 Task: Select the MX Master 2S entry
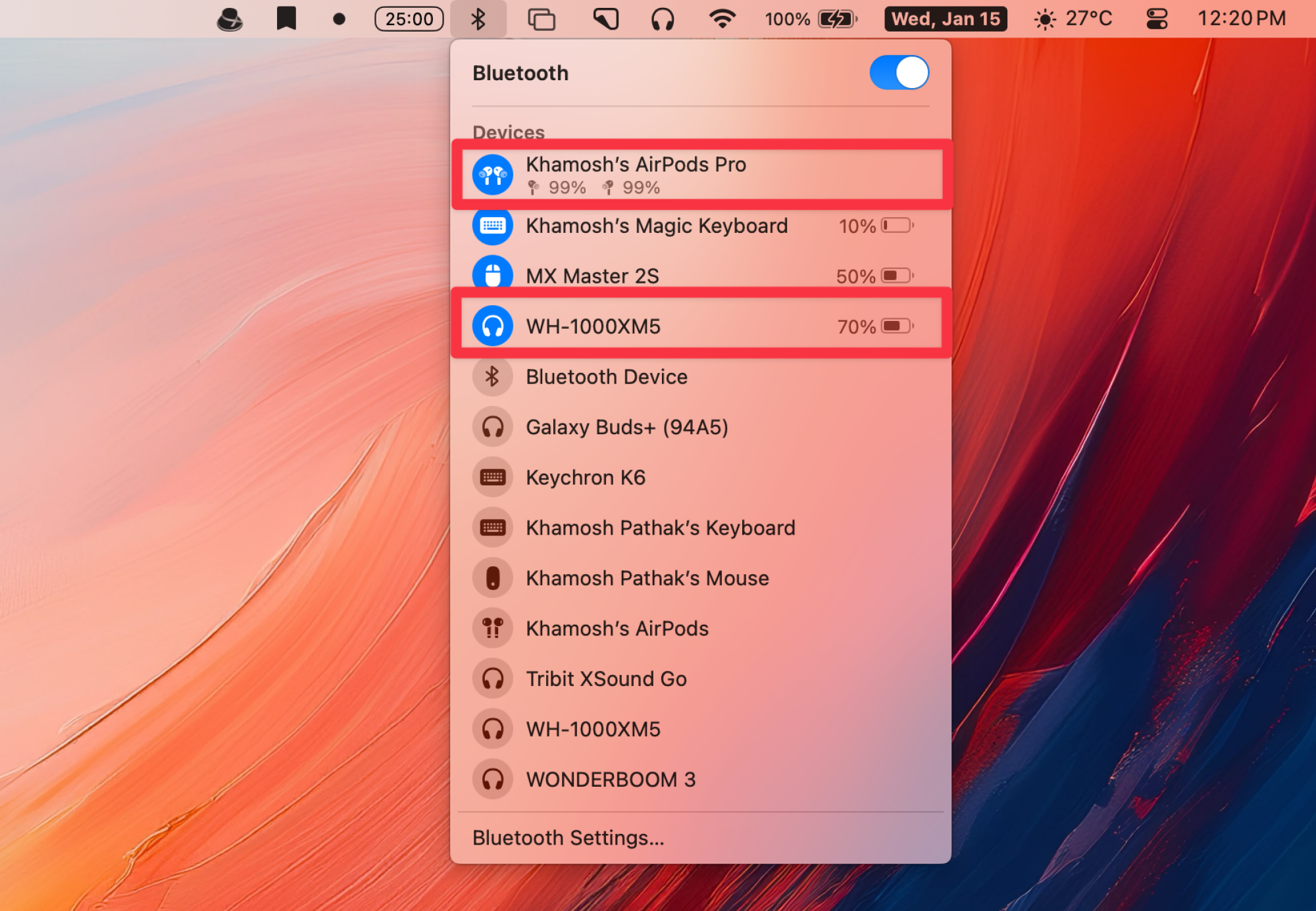tap(701, 276)
